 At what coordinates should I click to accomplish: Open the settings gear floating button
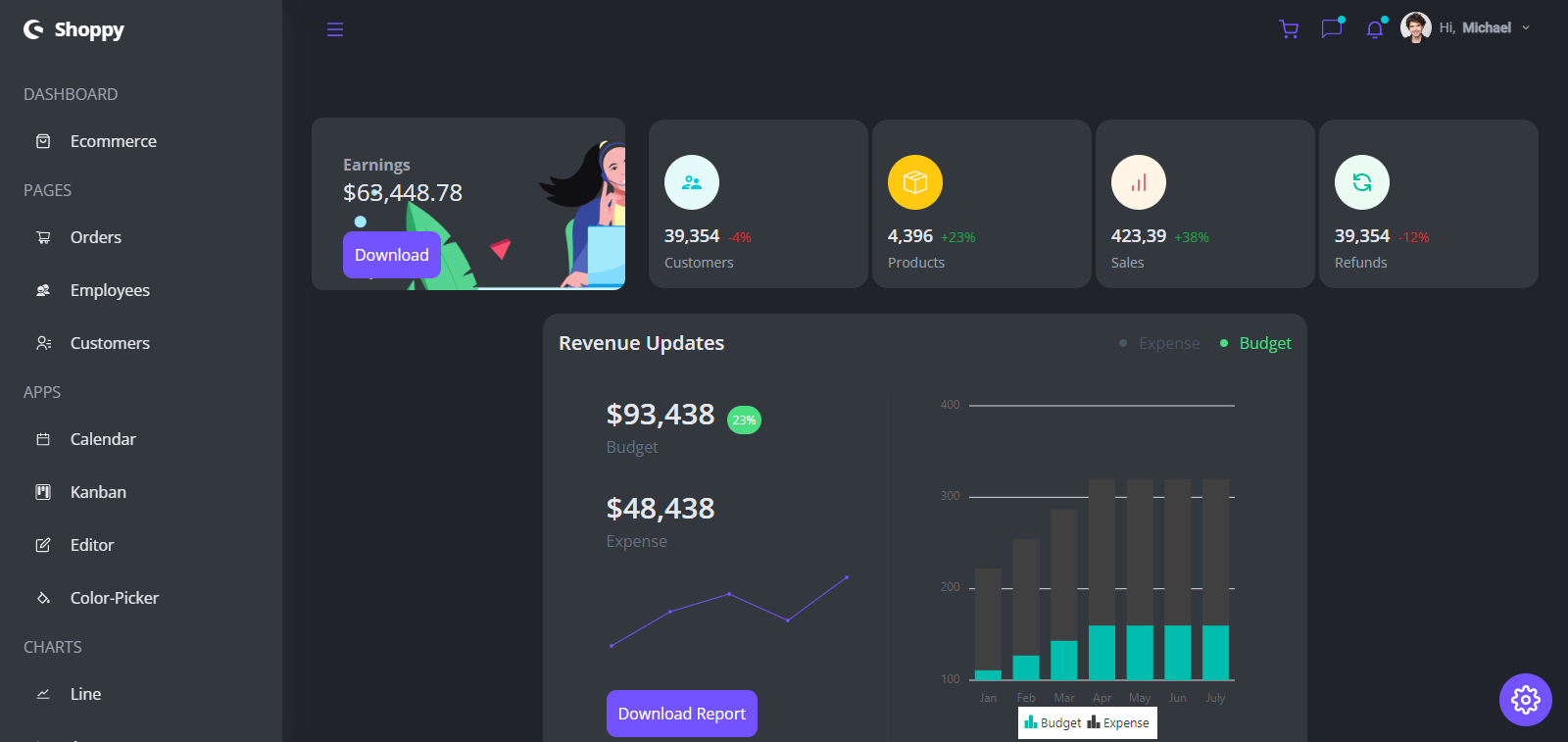[x=1525, y=700]
